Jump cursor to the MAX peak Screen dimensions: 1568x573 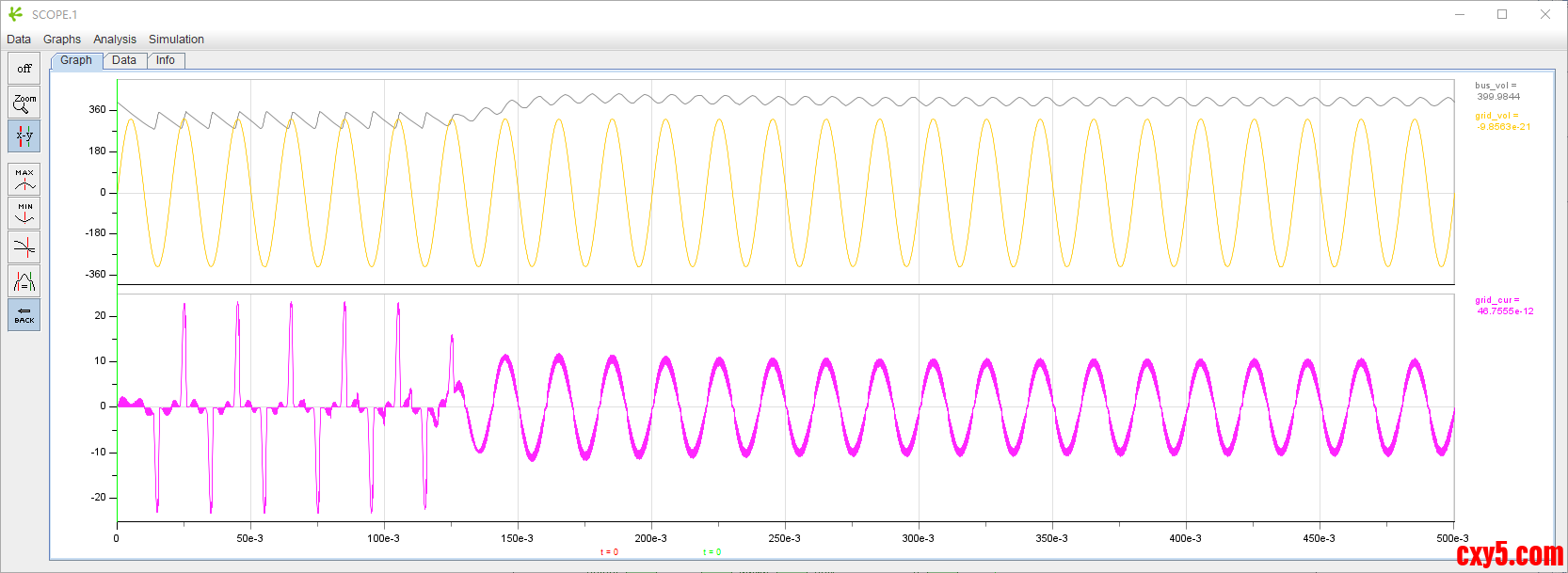[x=24, y=179]
